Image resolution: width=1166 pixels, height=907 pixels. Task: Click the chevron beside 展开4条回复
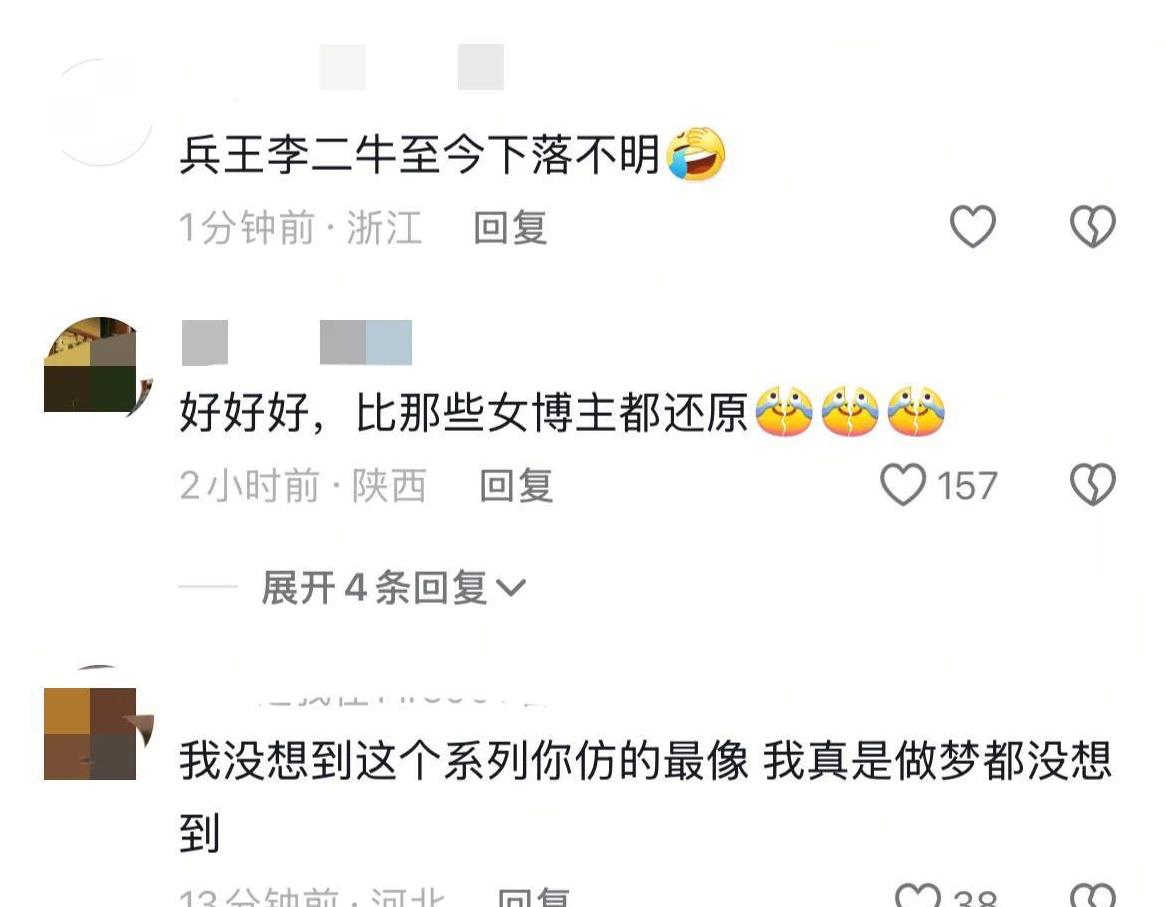pos(511,588)
